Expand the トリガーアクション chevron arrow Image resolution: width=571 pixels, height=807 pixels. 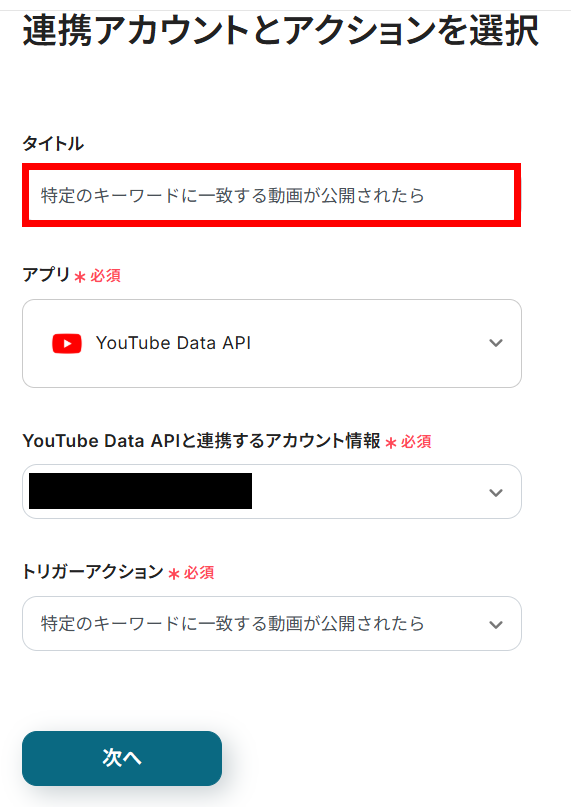496,625
